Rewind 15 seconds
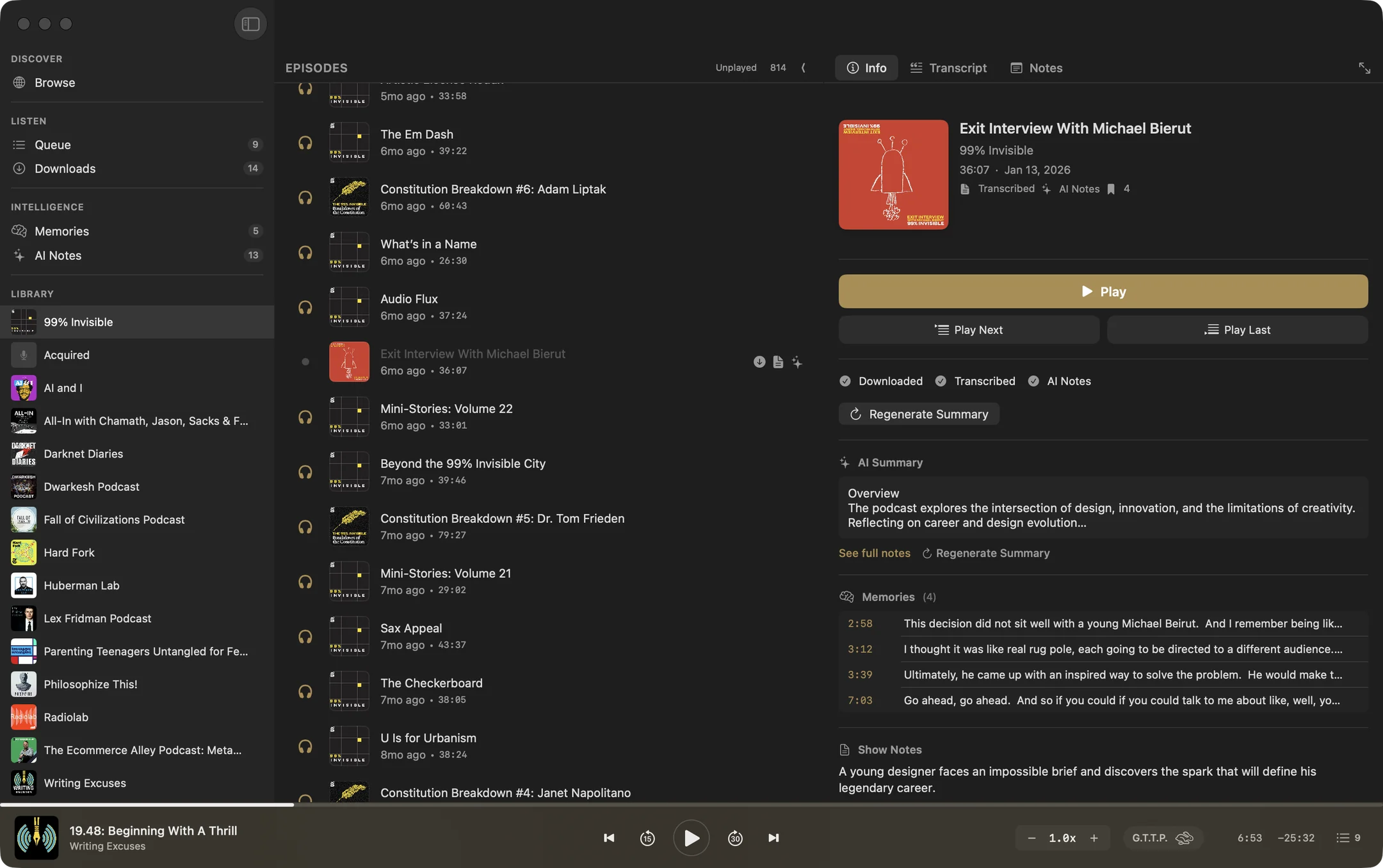 click(647, 838)
